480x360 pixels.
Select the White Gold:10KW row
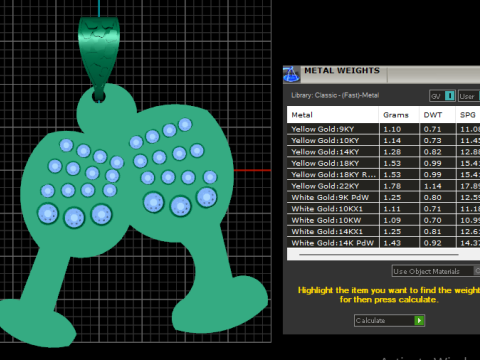[383, 220]
